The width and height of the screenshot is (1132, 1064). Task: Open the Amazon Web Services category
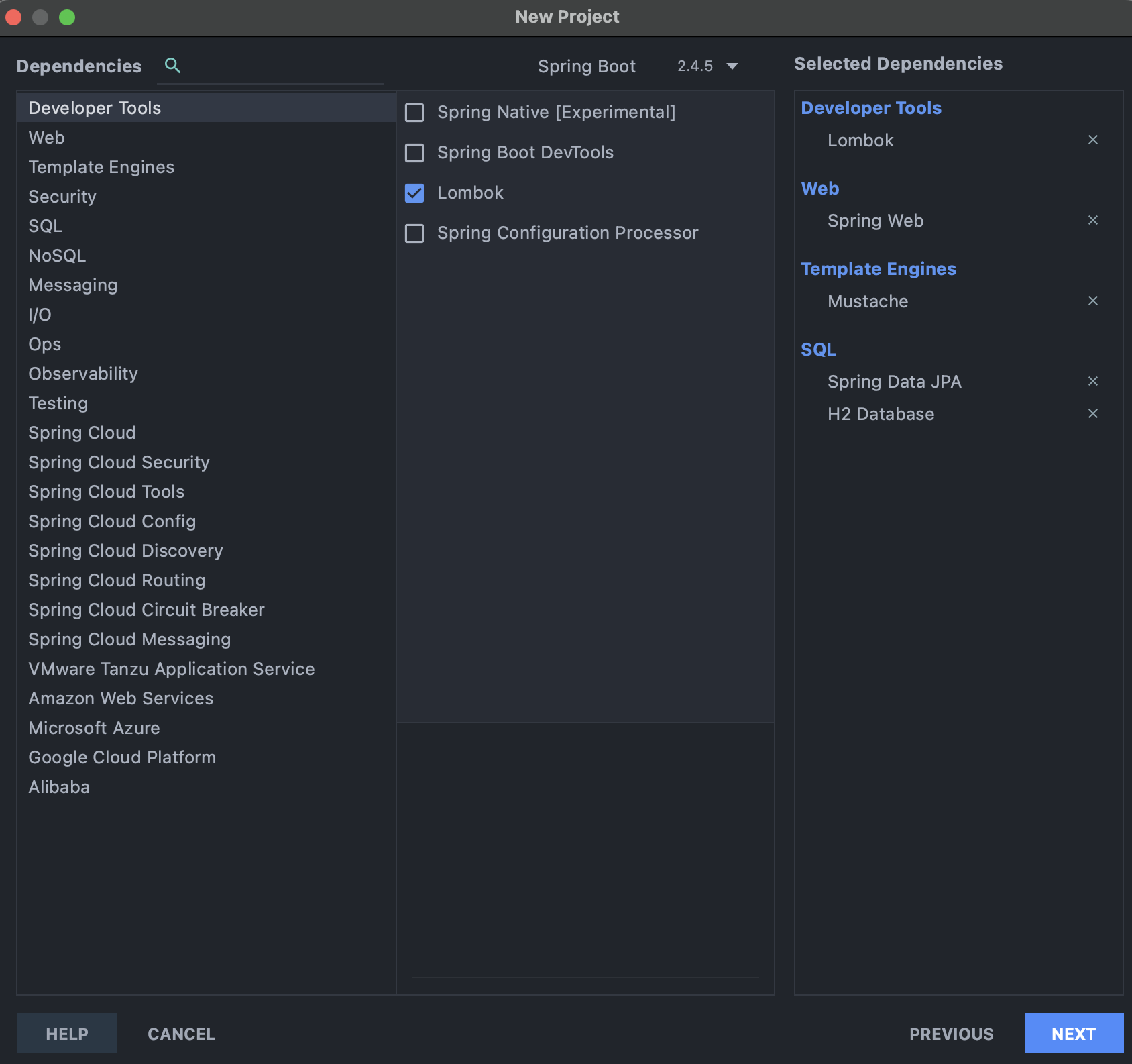207,698
